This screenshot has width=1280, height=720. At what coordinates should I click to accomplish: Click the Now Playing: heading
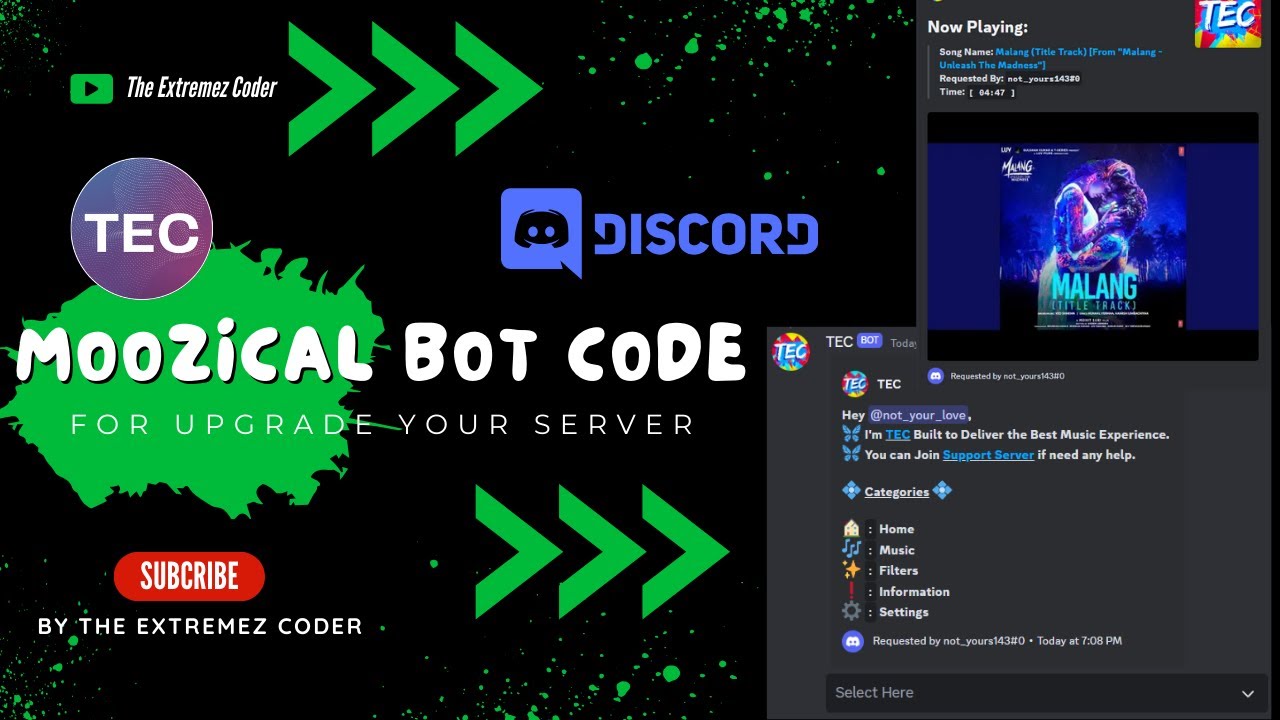(x=977, y=27)
